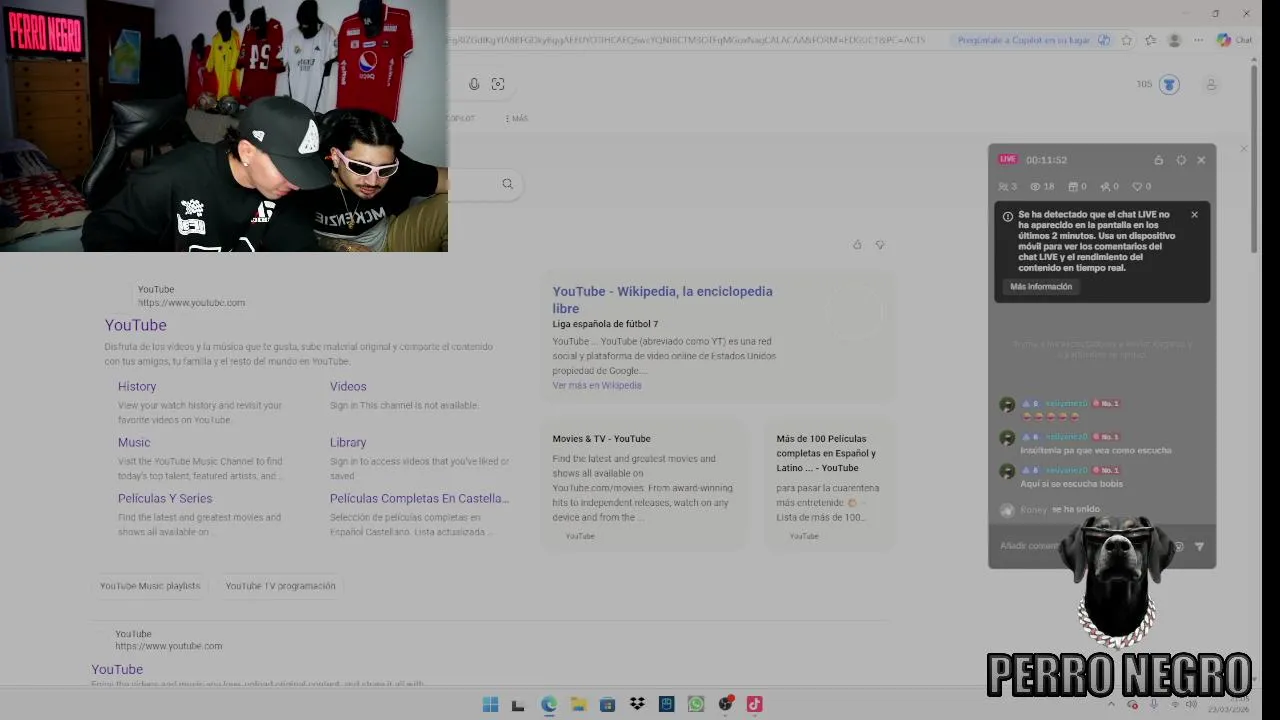
Task: Open second YouTube result title
Action: tap(117, 669)
